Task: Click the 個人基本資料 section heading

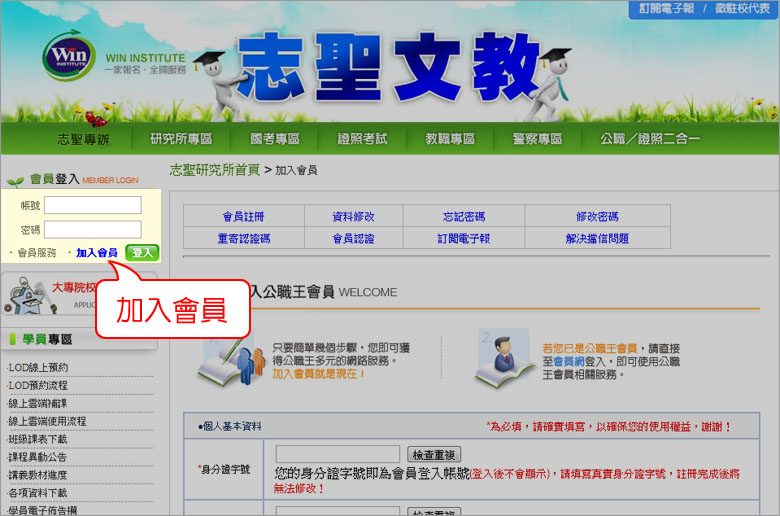Action: click(230, 426)
